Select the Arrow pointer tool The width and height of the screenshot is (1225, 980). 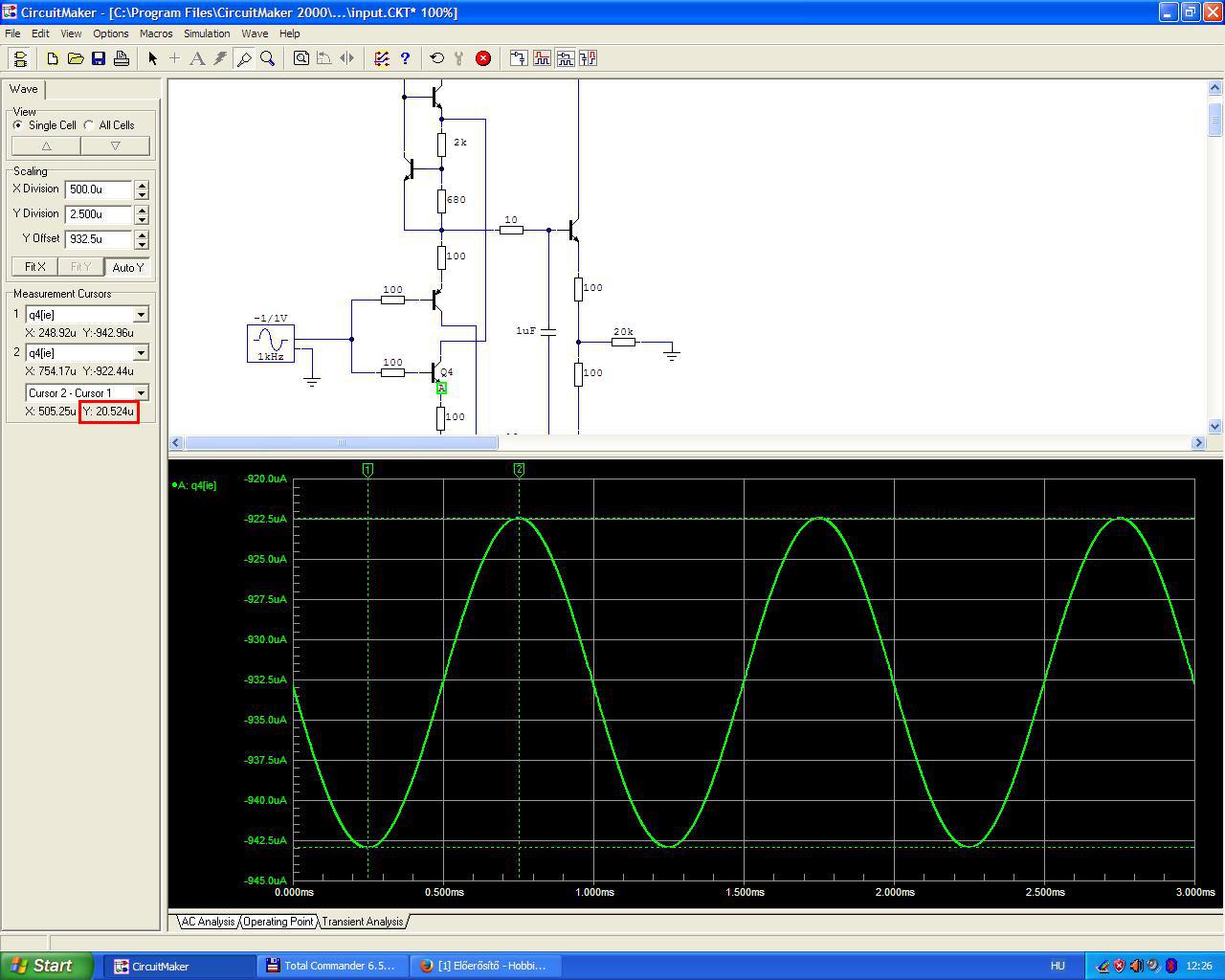click(x=152, y=58)
